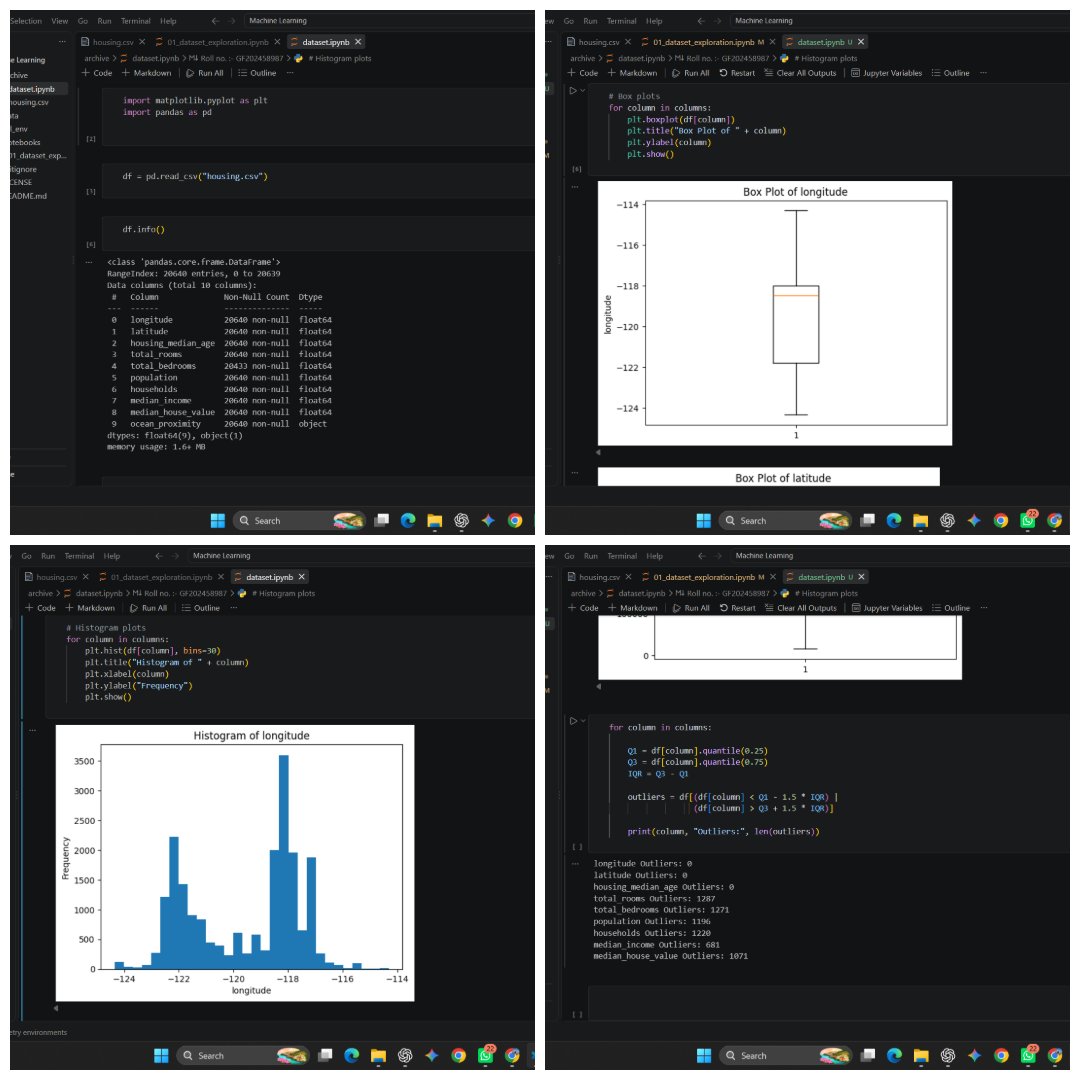Image resolution: width=1080 pixels, height=1080 pixels.
Task: Click Restart kernel in top-right screenshot
Action: click(737, 73)
